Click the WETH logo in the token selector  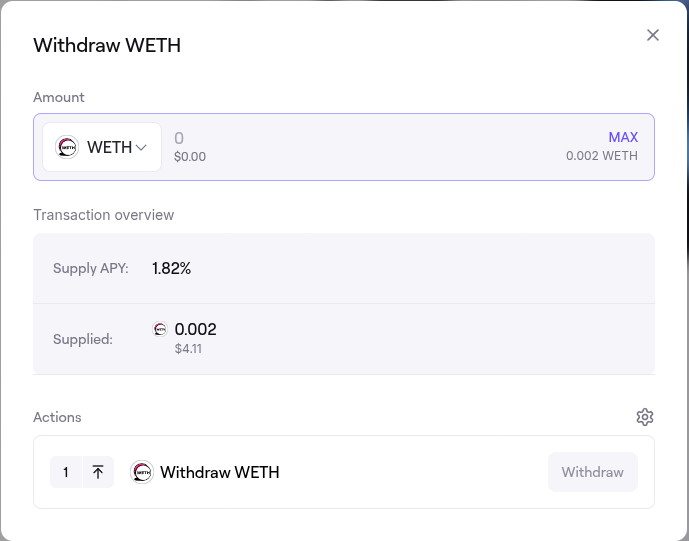tap(67, 147)
